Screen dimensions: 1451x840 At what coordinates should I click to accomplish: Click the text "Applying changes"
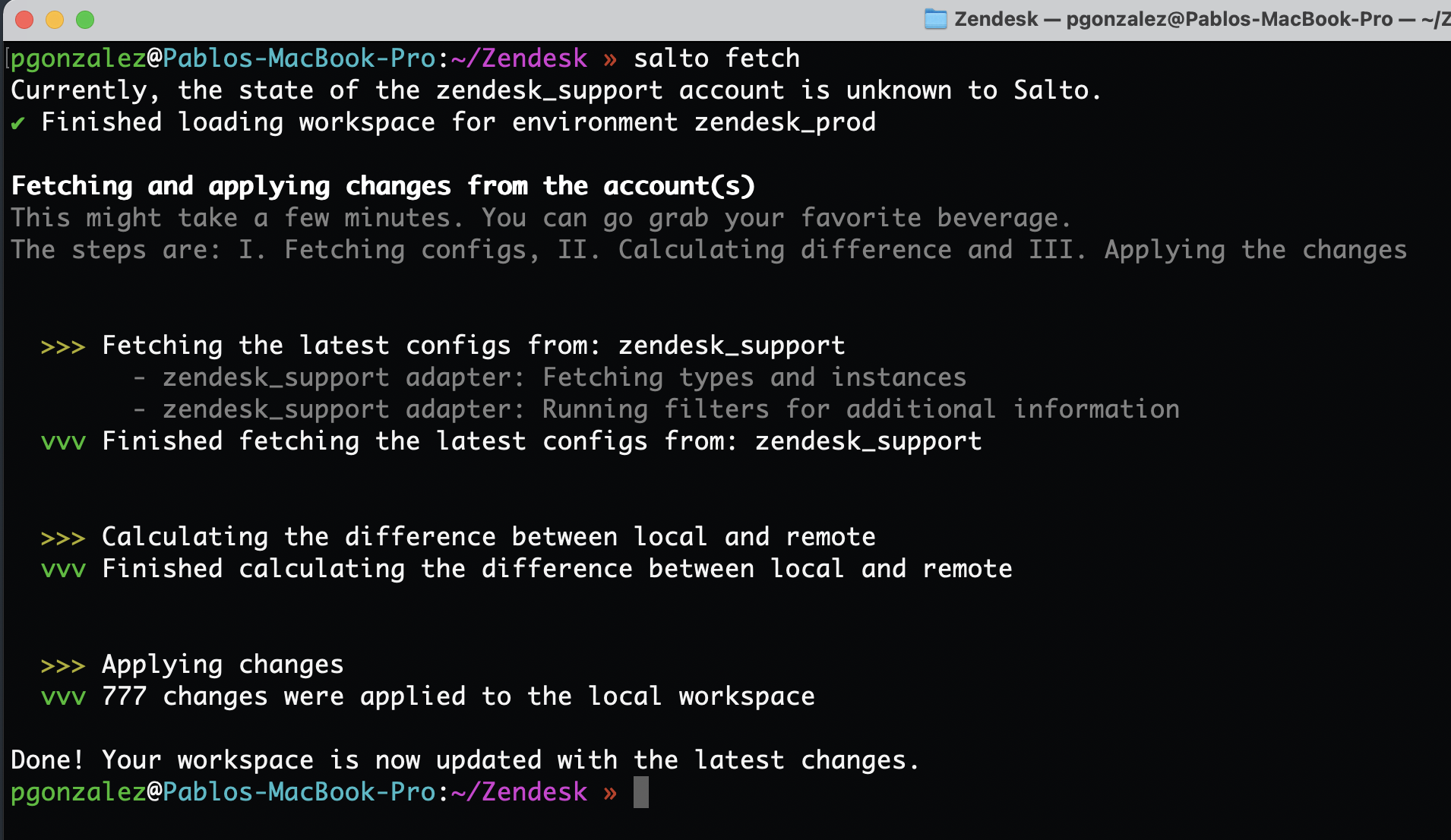(x=223, y=665)
